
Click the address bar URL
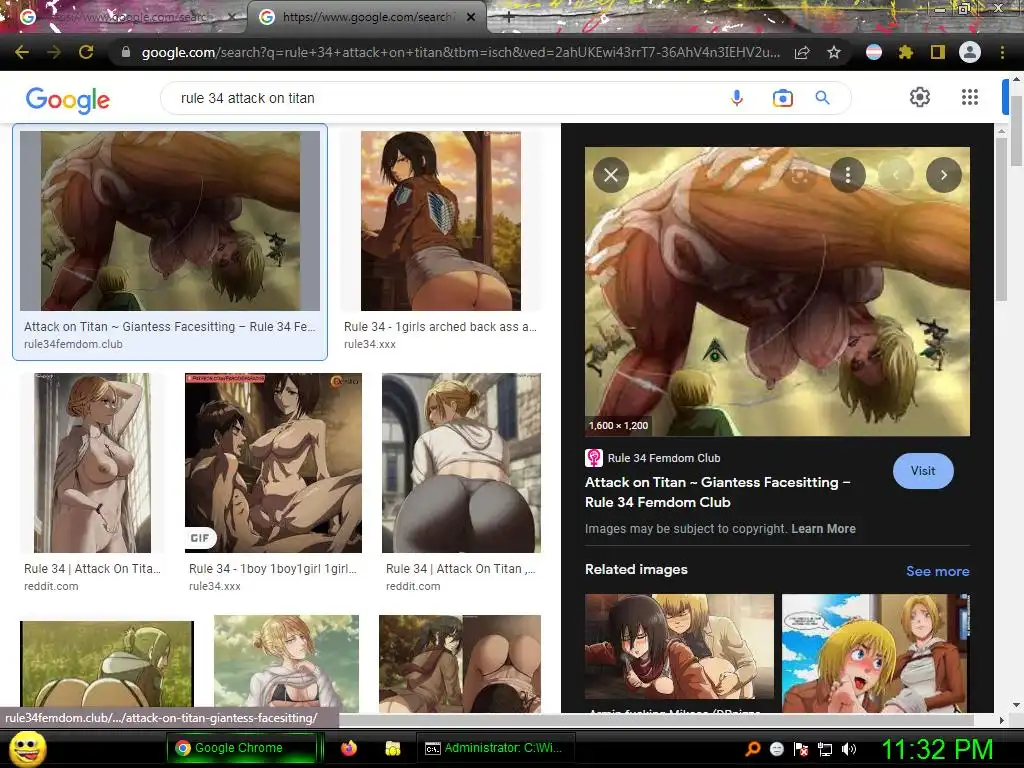[460, 52]
